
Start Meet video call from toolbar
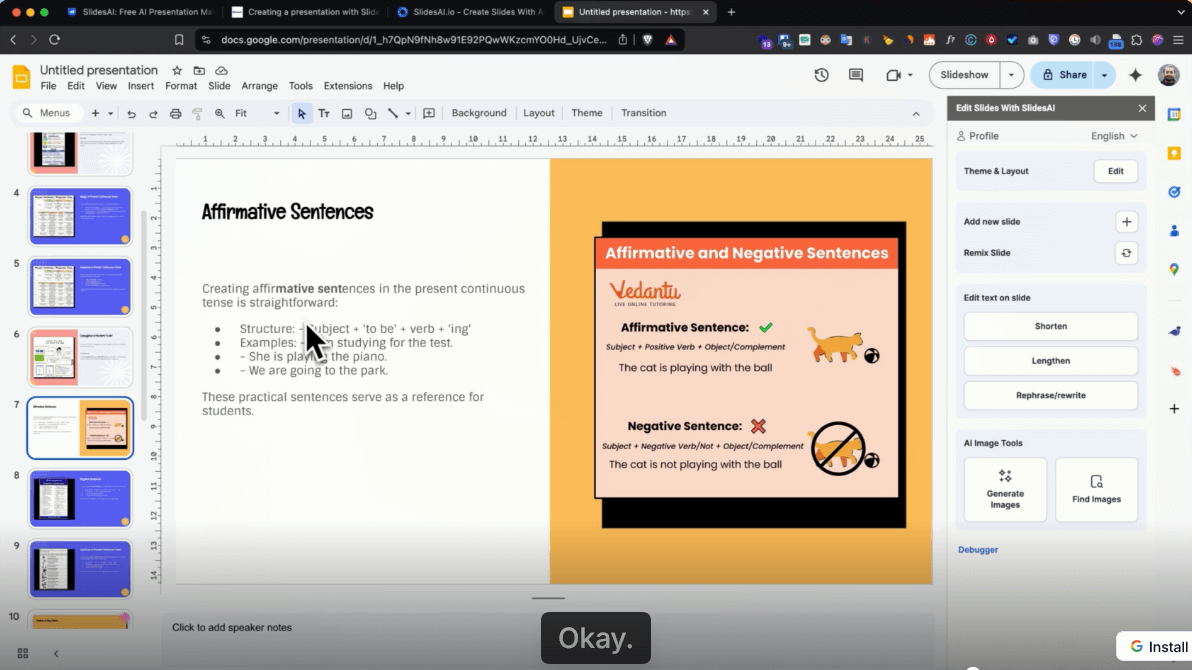tap(893, 75)
